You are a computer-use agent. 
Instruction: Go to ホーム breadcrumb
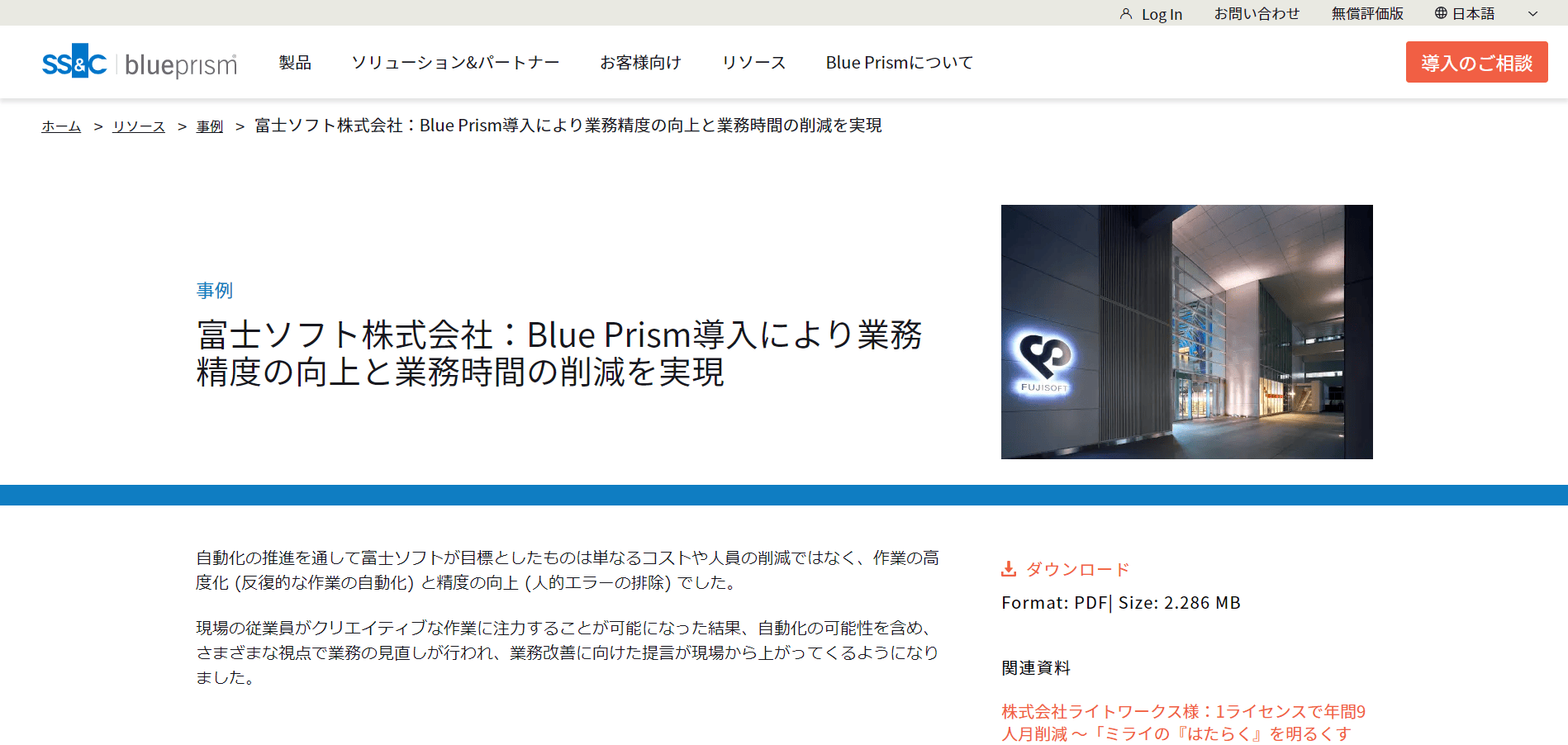(61, 126)
